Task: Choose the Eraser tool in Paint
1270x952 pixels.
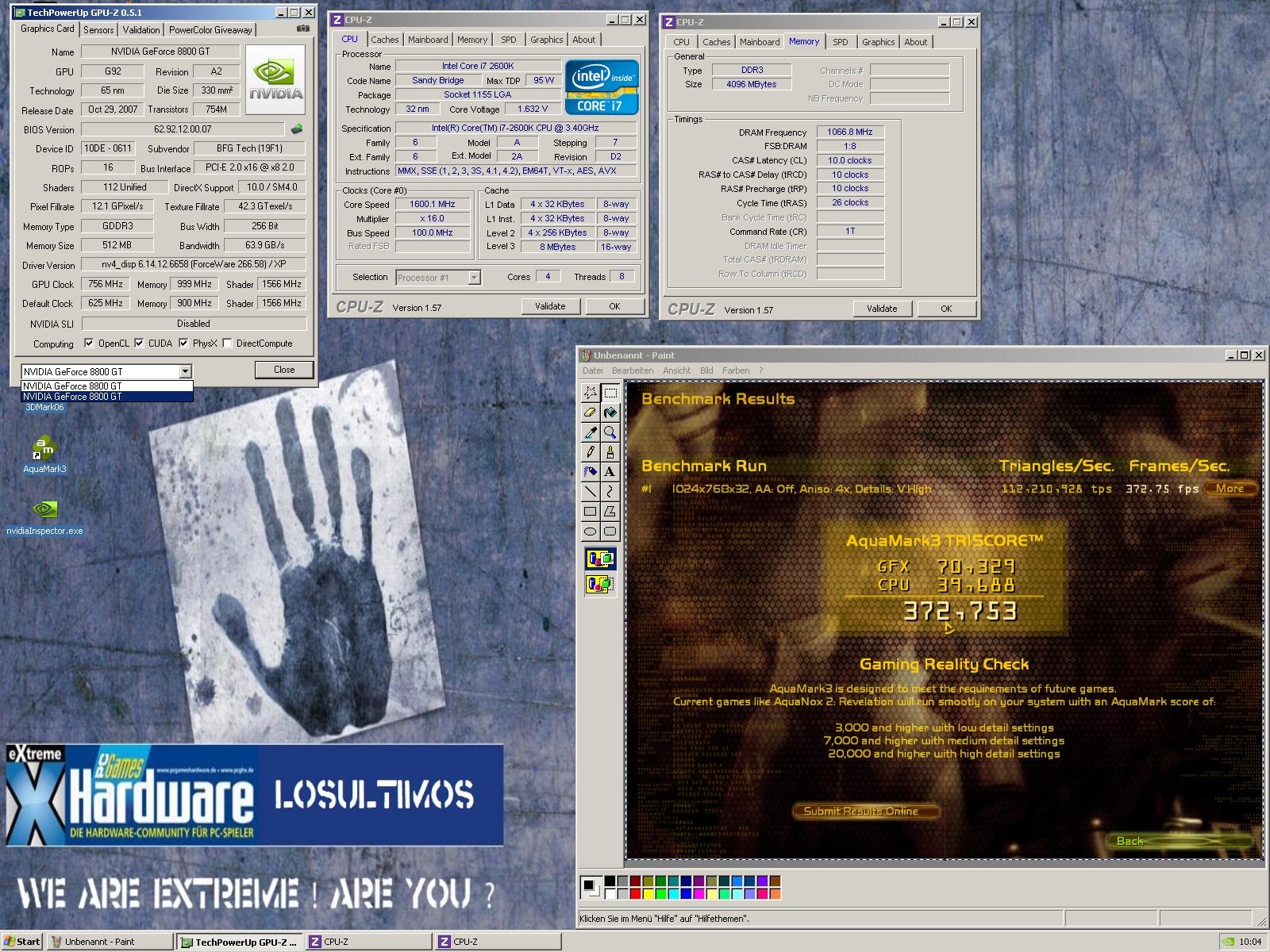Action: point(591,413)
